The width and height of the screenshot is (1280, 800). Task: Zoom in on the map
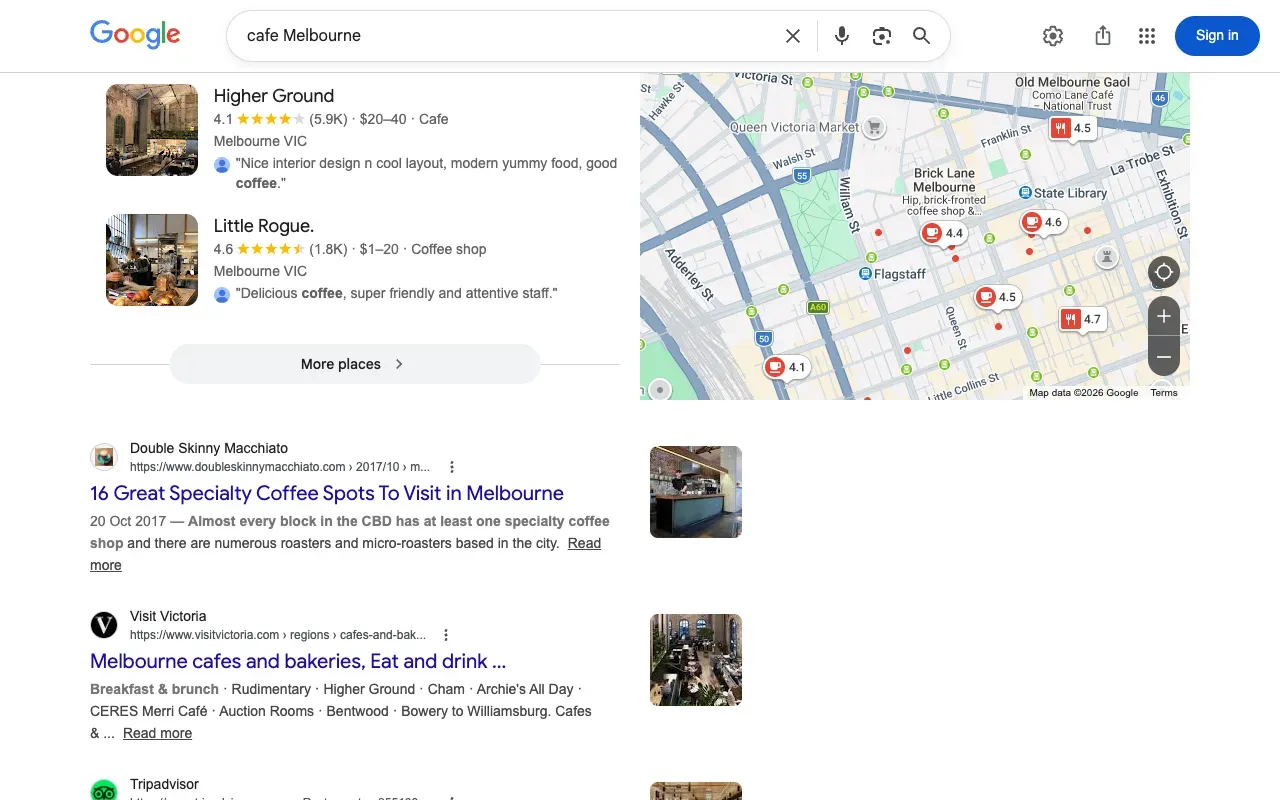tap(1164, 317)
